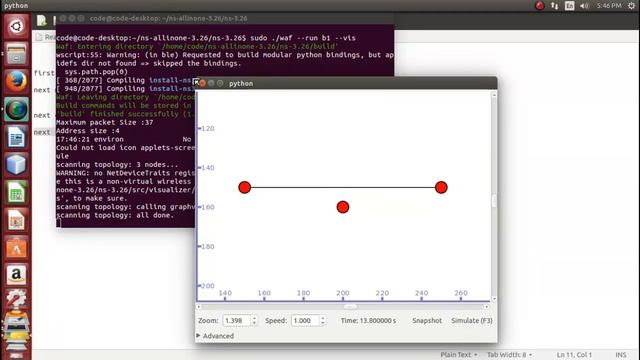
Task: Decrease the Speed value with down arrow
Action: (323, 323)
